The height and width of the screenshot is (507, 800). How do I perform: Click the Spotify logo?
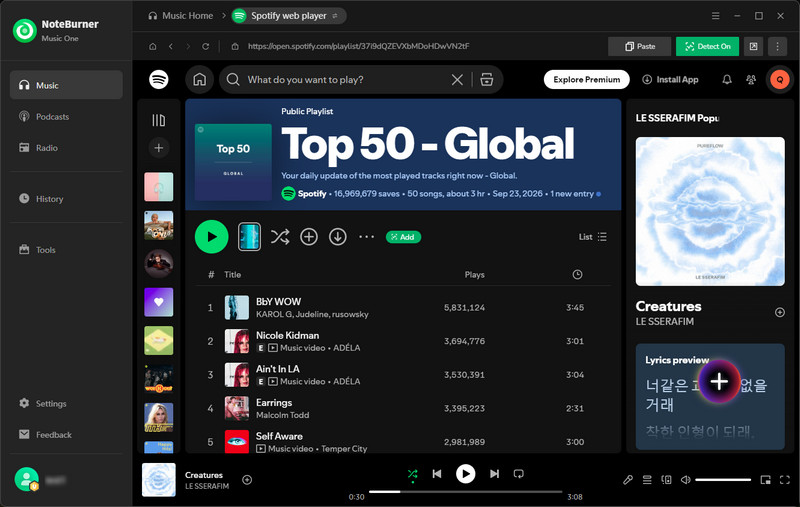coord(159,80)
